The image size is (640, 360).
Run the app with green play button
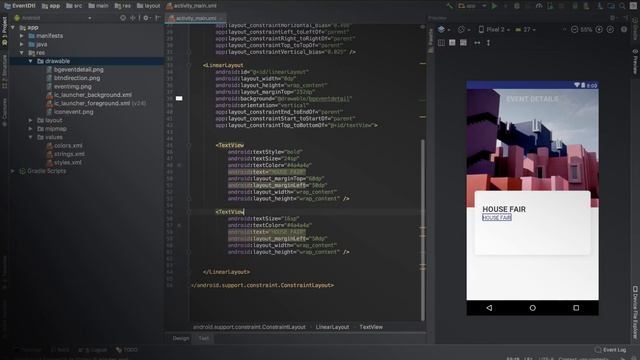(494, 6)
